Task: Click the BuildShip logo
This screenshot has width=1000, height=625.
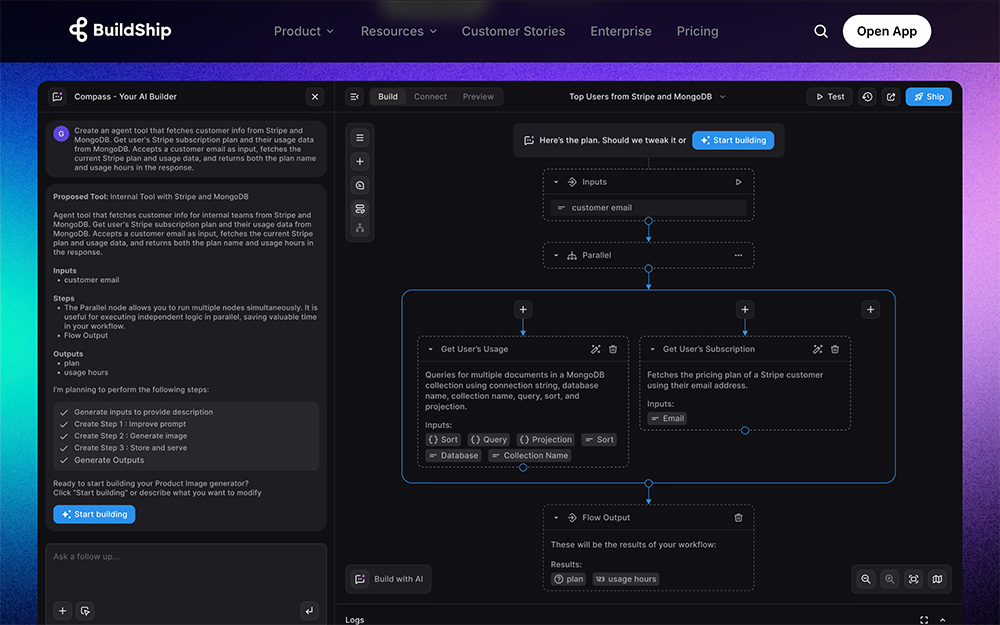Action: [120, 30]
